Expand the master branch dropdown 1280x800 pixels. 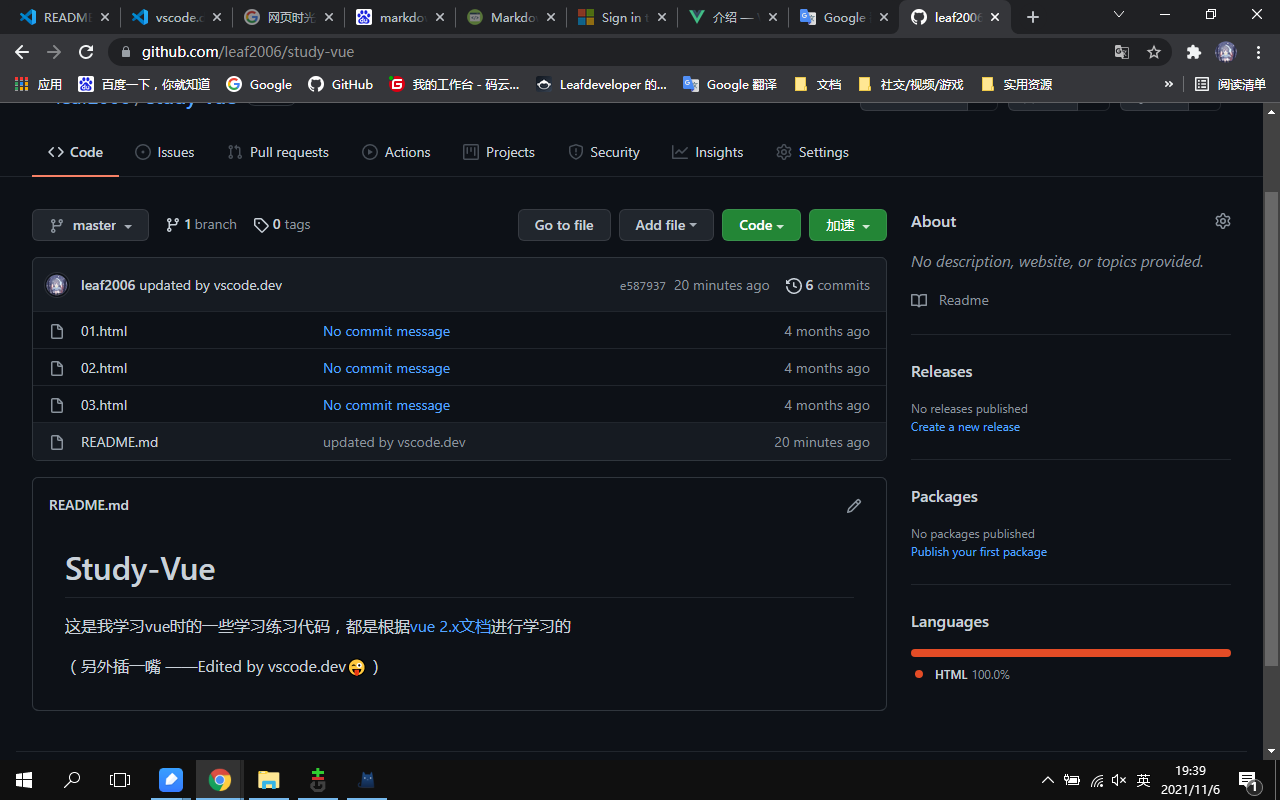[x=90, y=225]
